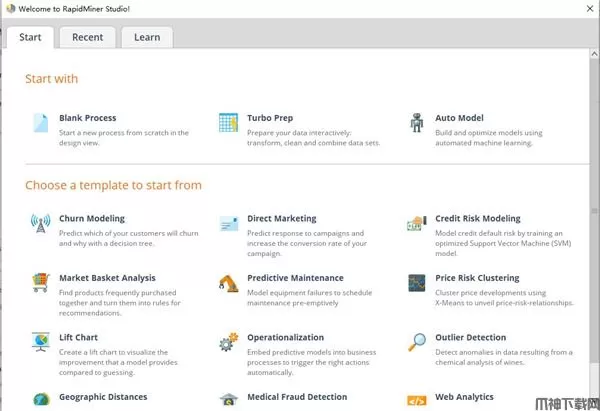Click the Turbo Prep table icon
The image size is (600, 411).
coord(228,123)
